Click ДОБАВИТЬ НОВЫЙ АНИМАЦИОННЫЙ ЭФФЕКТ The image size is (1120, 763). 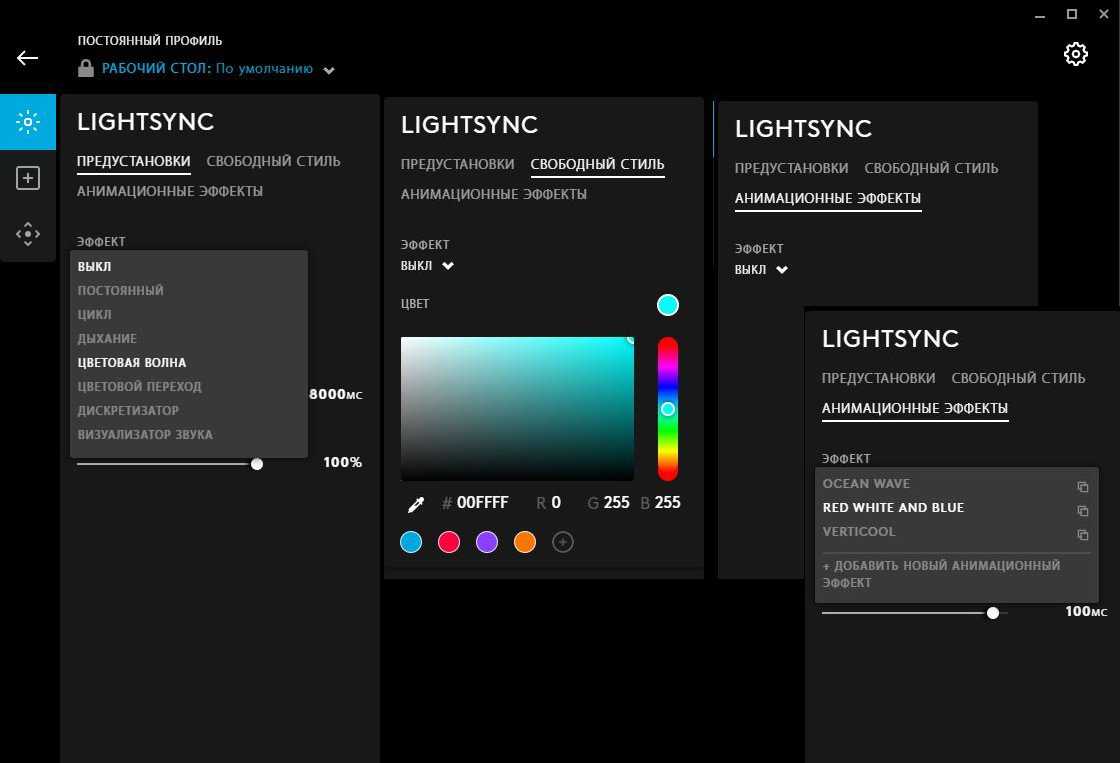click(x=941, y=574)
